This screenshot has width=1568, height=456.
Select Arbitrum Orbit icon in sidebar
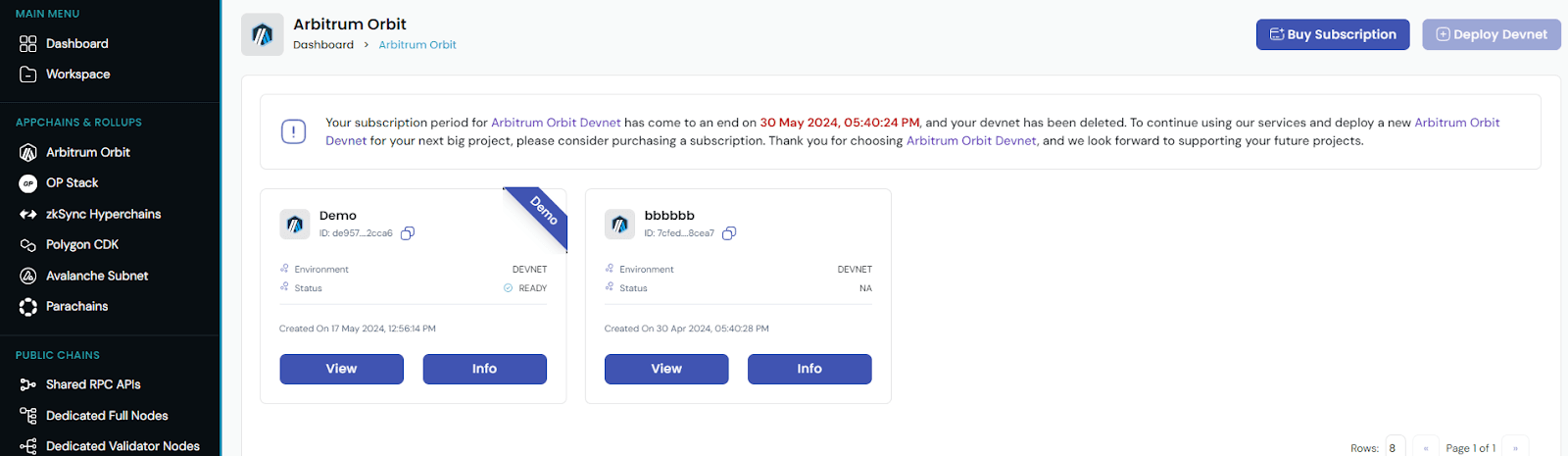click(28, 153)
